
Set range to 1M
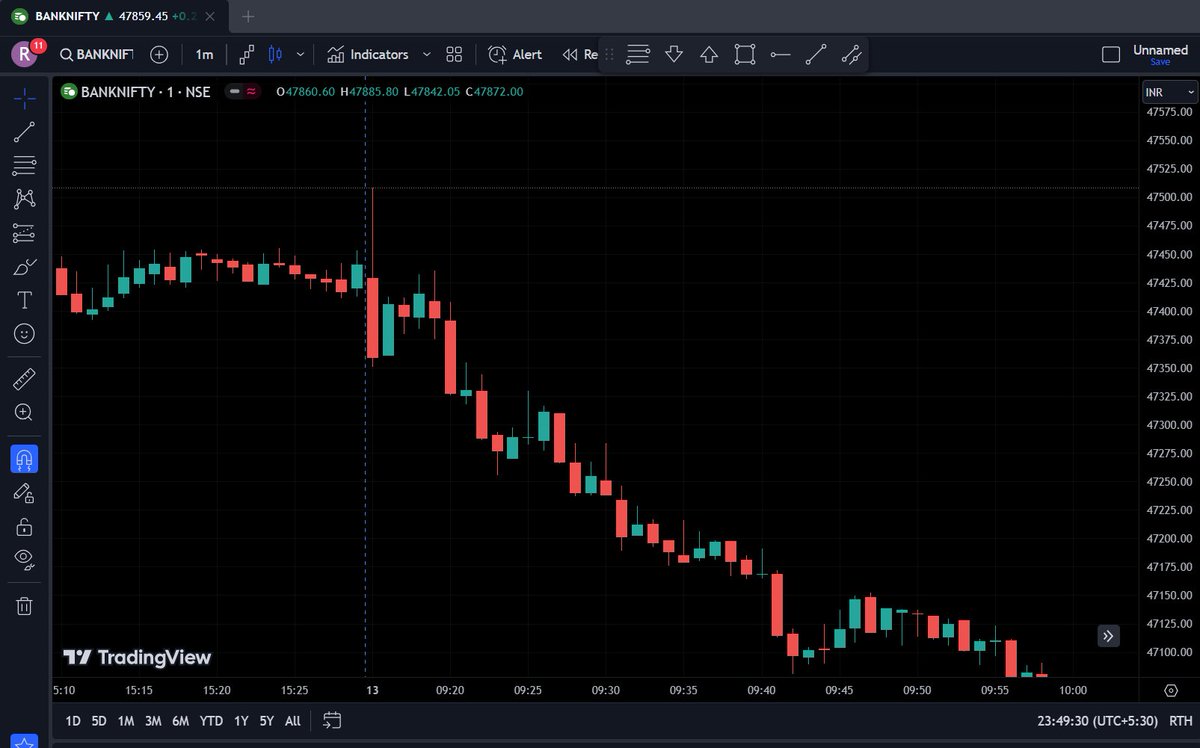(126, 720)
